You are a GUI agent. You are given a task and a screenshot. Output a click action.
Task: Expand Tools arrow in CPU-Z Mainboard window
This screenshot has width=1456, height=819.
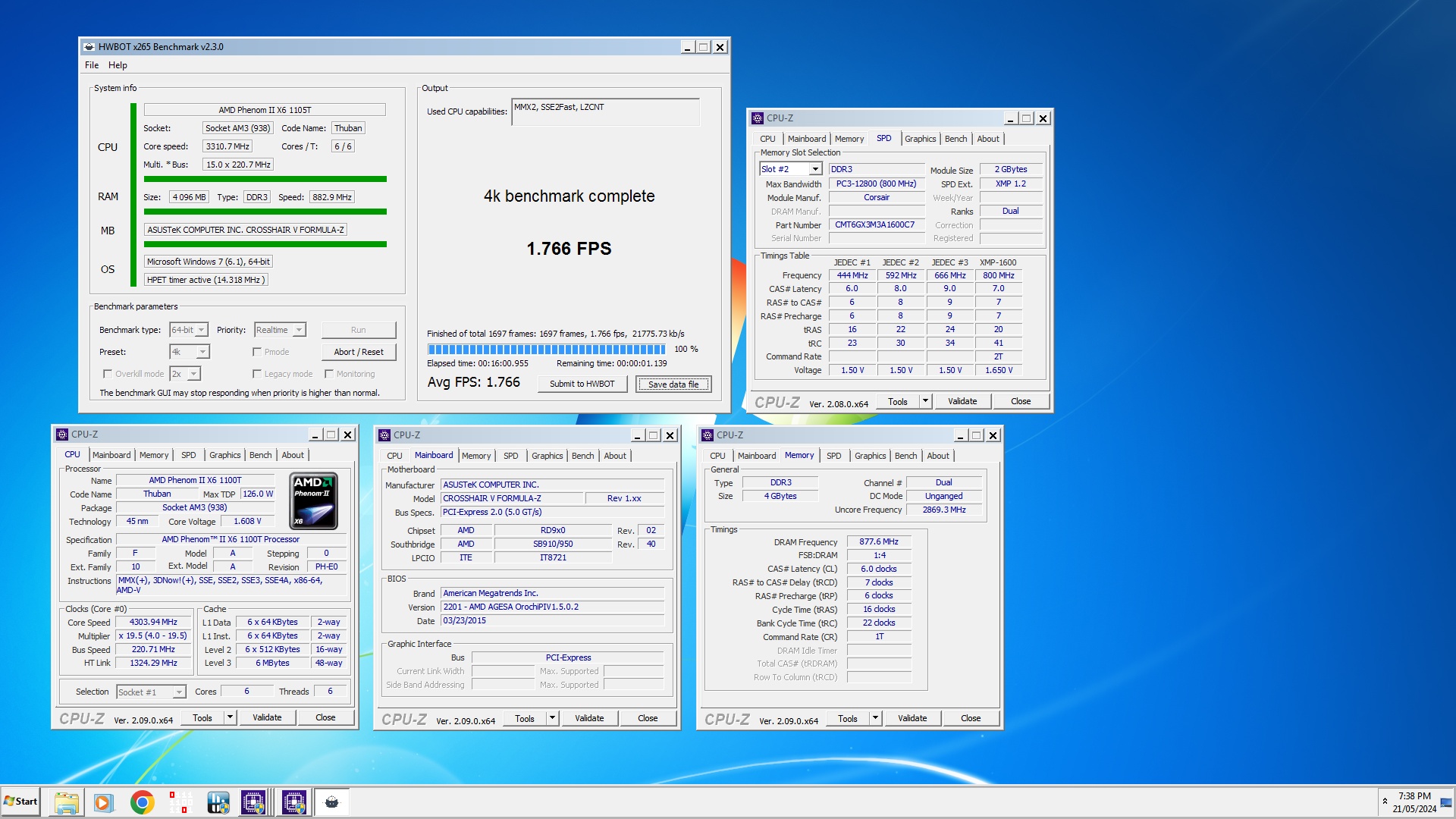[552, 718]
